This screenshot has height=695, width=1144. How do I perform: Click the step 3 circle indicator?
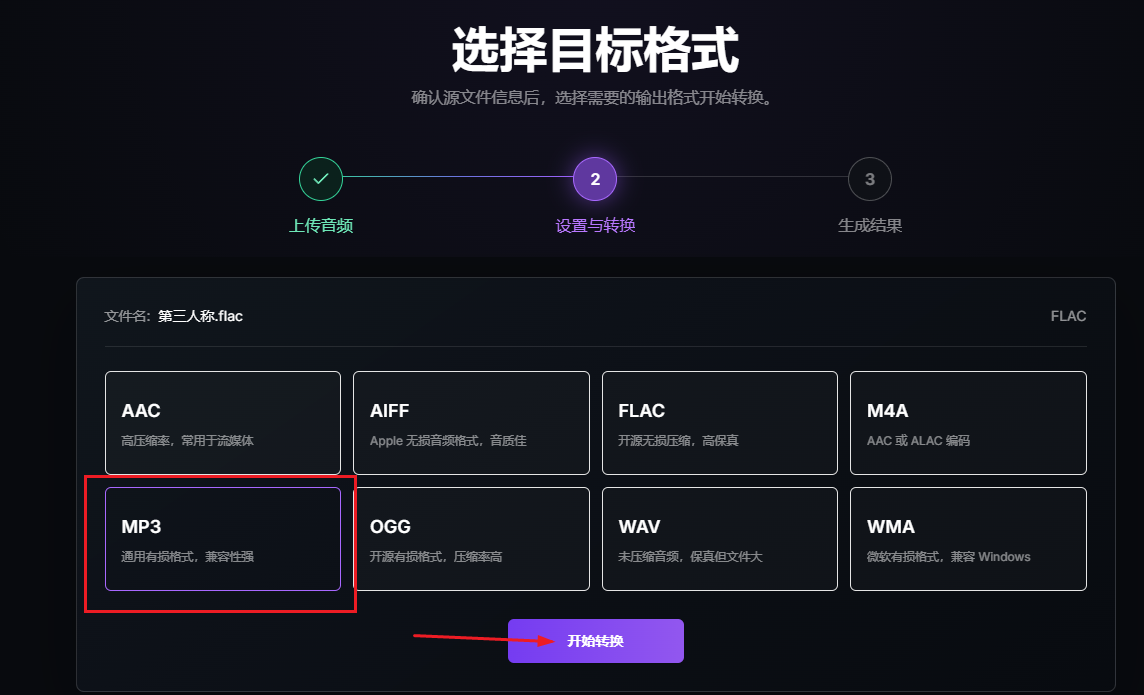pyautogui.click(x=870, y=179)
